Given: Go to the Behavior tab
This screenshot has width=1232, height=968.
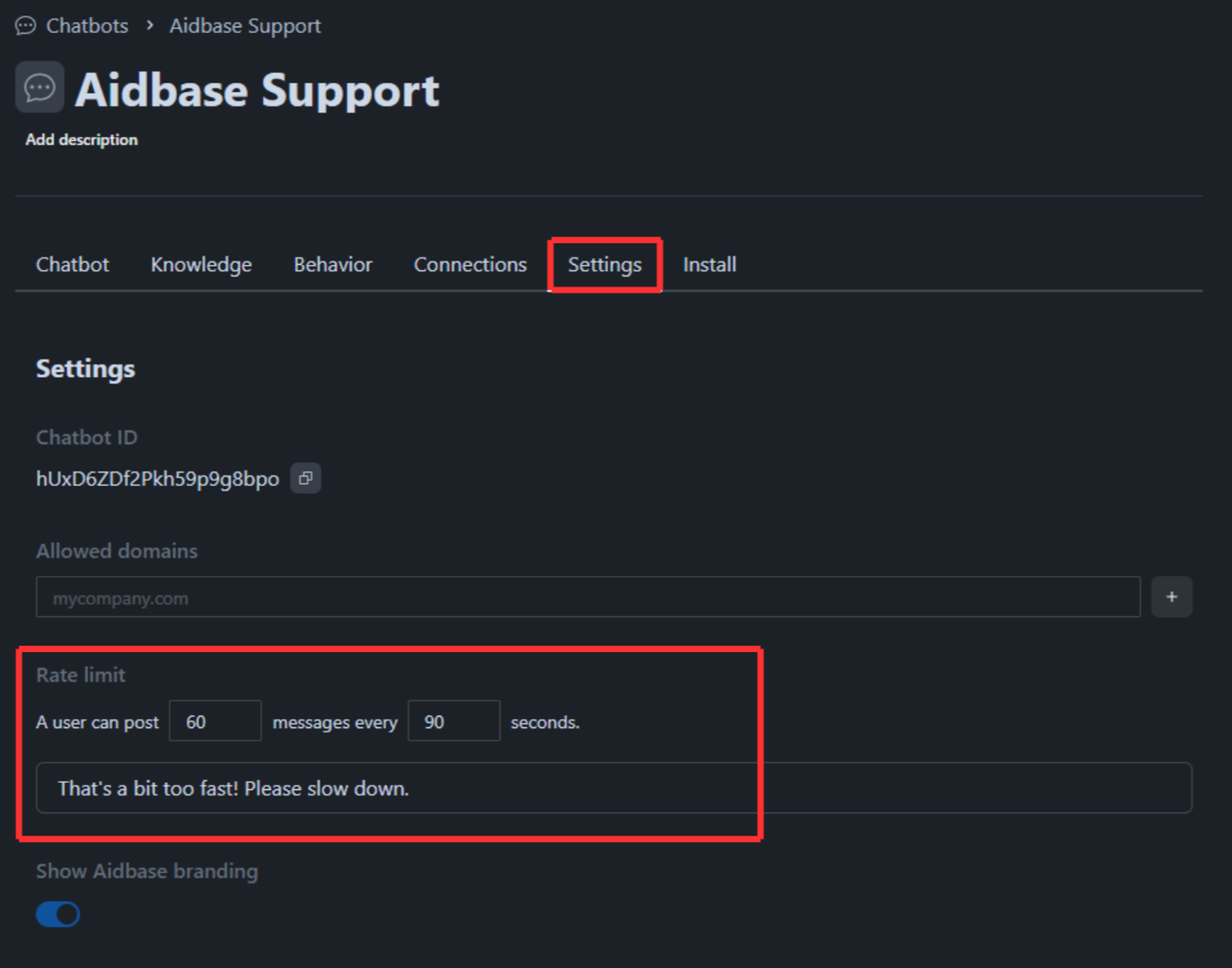Looking at the screenshot, I should pos(333,265).
